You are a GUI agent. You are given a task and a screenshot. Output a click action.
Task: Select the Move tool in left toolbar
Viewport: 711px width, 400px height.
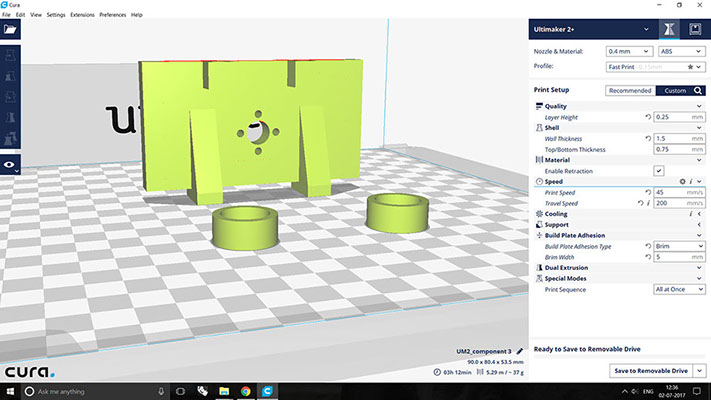(10, 55)
